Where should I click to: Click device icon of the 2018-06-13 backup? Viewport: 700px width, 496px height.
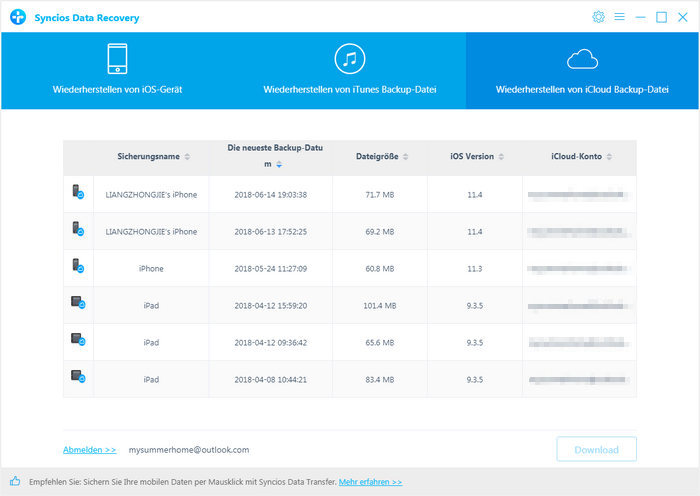78,229
